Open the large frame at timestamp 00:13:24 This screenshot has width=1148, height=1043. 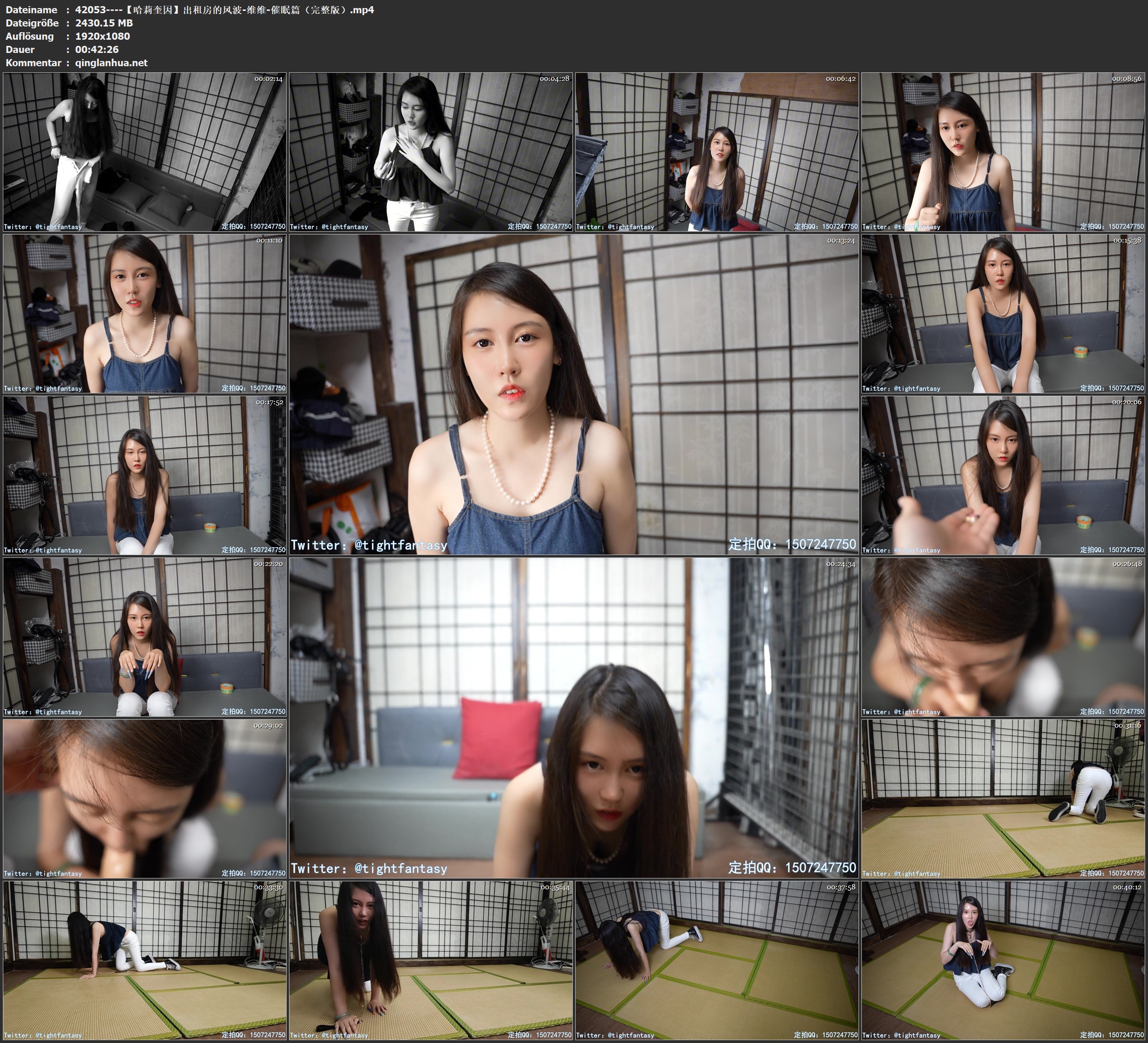point(573,394)
